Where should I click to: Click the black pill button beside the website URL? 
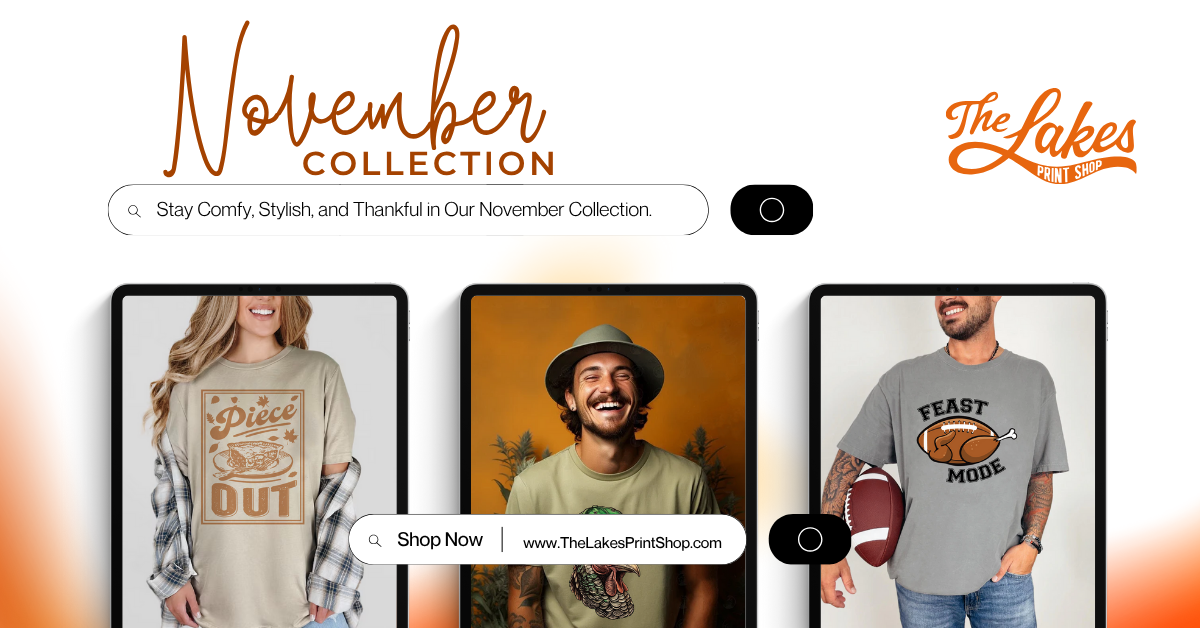[x=810, y=540]
